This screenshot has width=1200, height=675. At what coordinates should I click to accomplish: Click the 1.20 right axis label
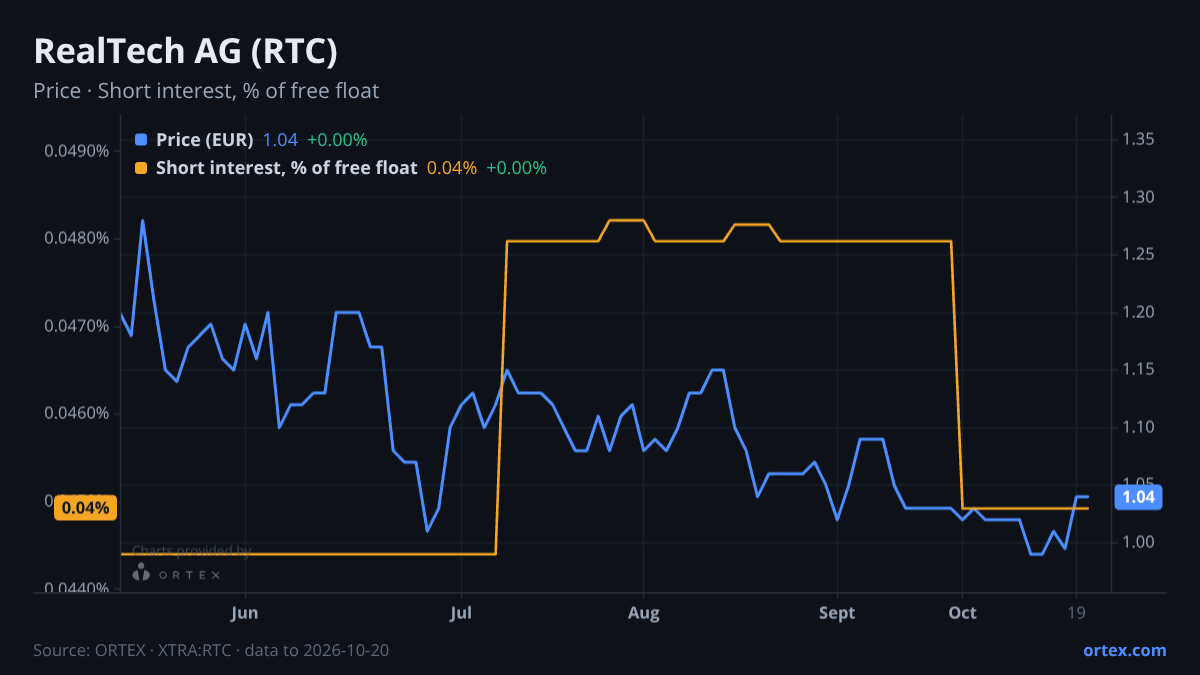click(x=1139, y=312)
